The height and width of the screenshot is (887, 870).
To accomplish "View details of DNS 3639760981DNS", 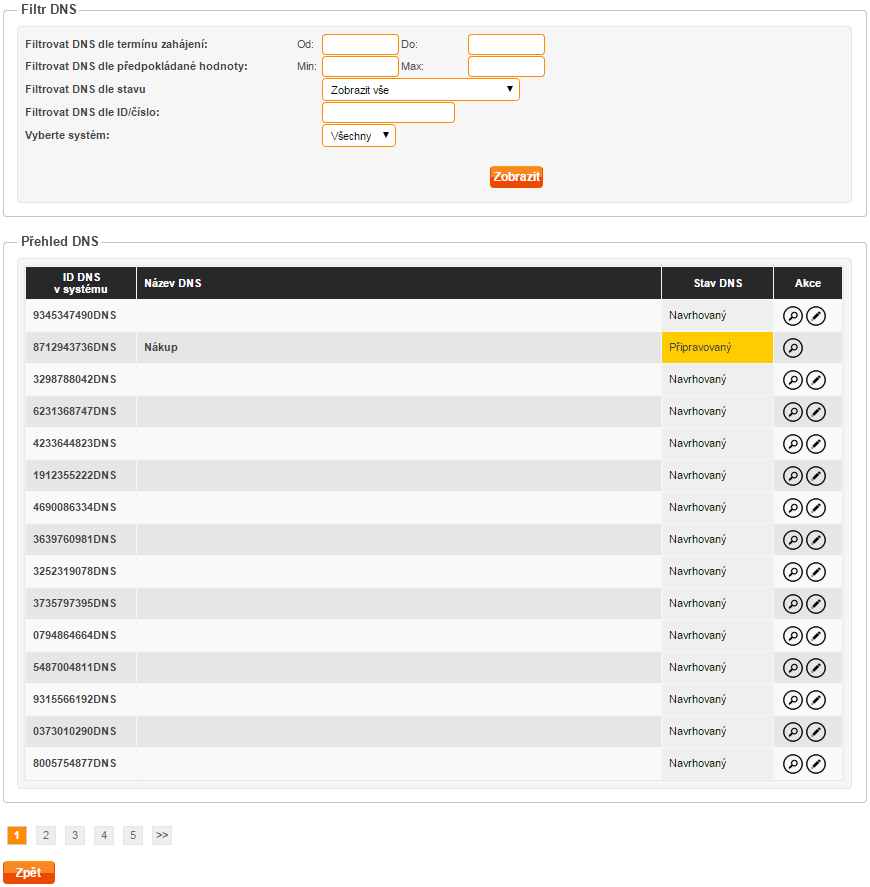I will click(793, 540).
